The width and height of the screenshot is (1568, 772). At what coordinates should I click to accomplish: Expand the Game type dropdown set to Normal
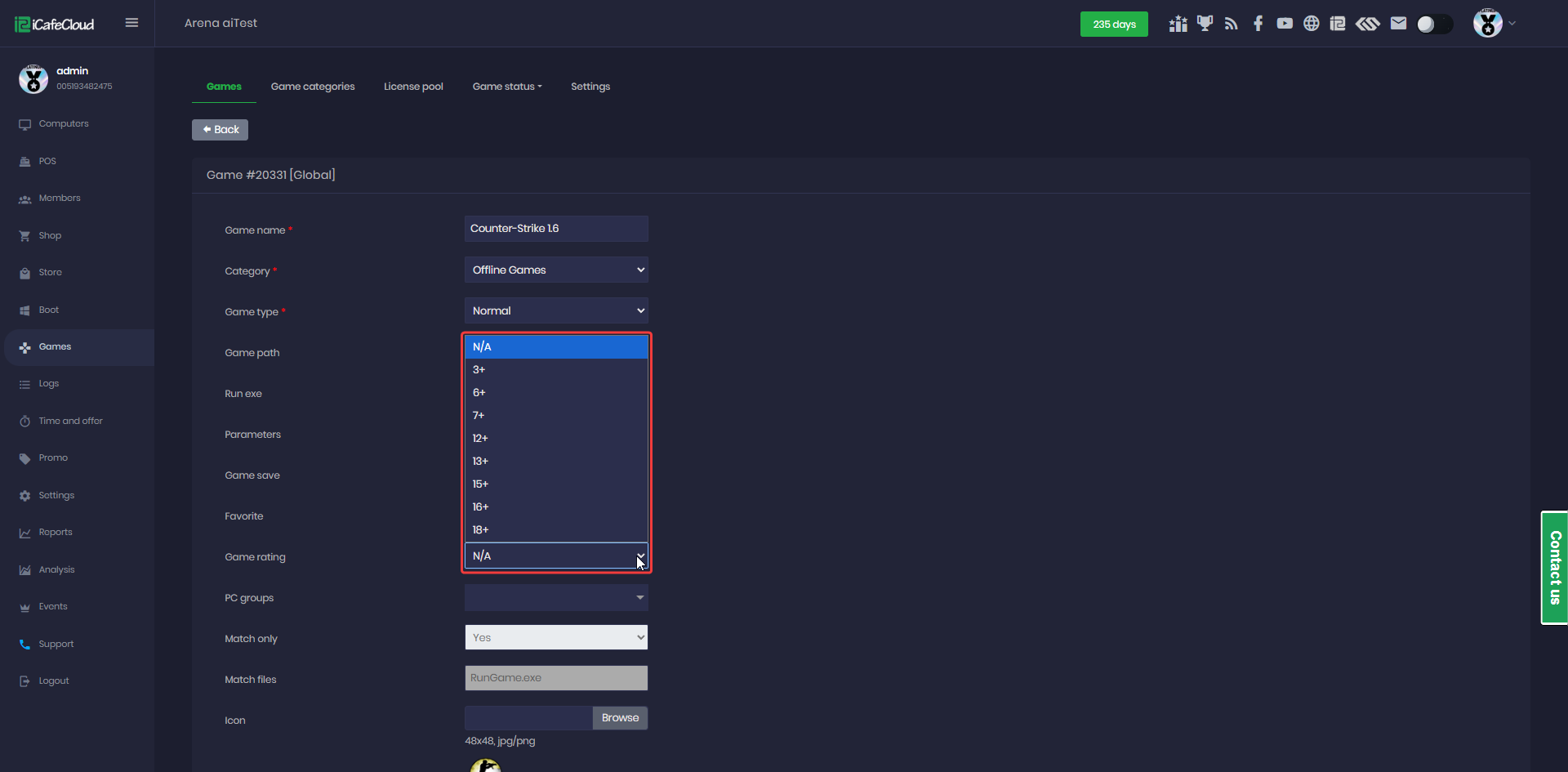tap(556, 311)
